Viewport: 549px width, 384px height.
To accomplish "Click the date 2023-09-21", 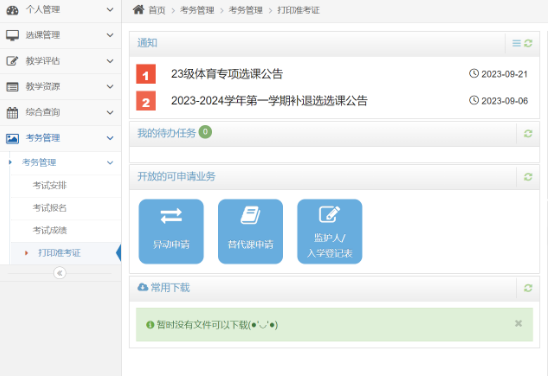I will pyautogui.click(x=504, y=74).
